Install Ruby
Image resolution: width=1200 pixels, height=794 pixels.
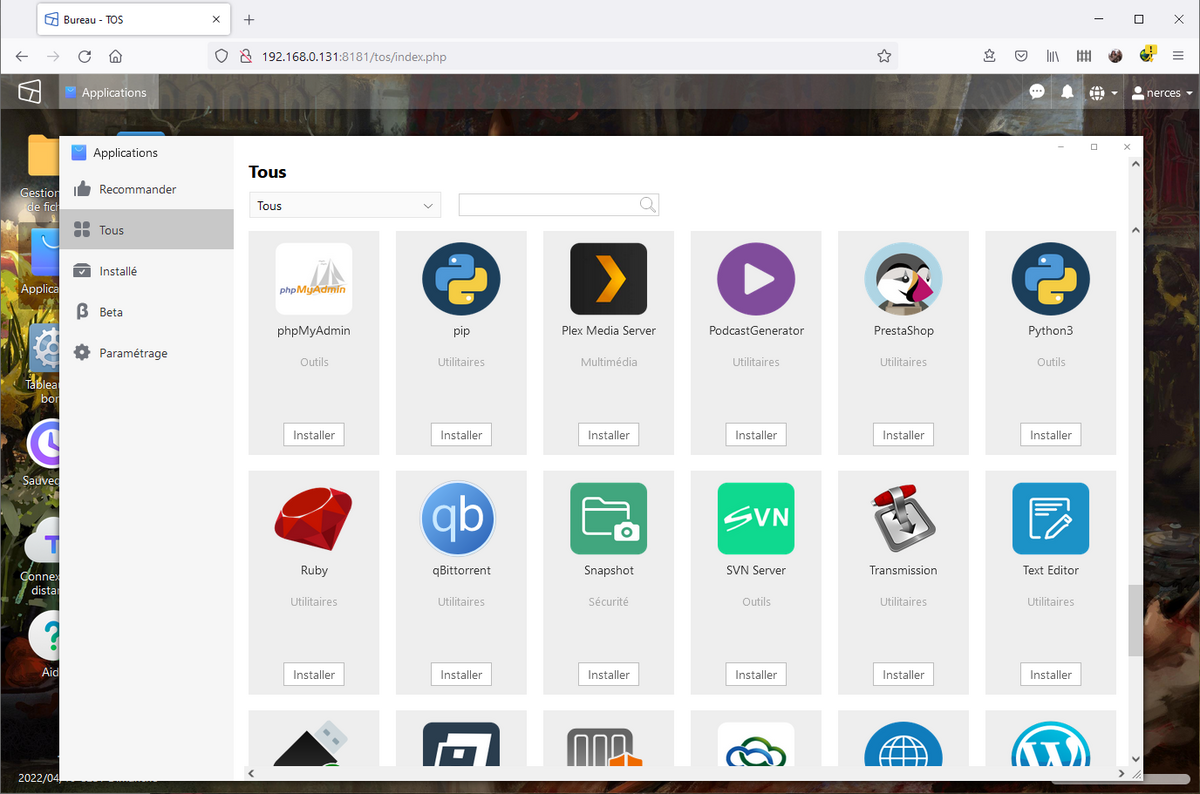tap(314, 675)
